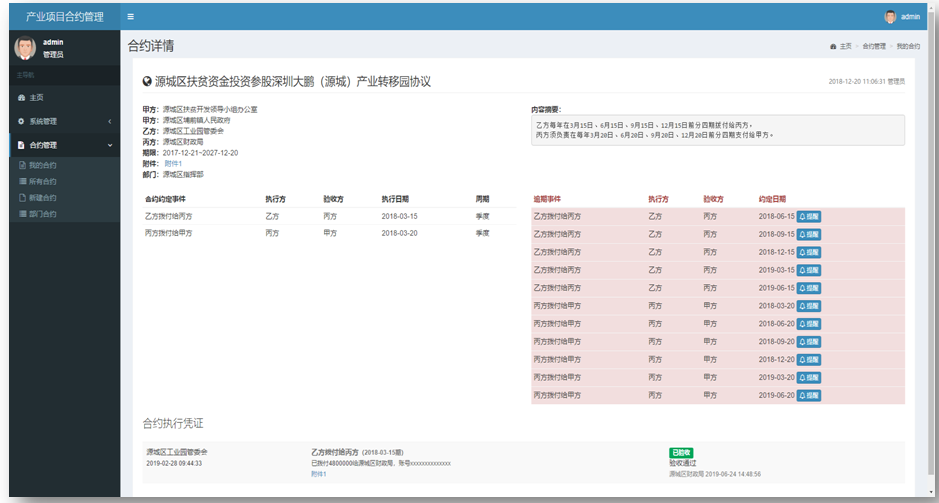Expand the 系统管理 menu arrow
939x503 pixels.
coord(109,121)
